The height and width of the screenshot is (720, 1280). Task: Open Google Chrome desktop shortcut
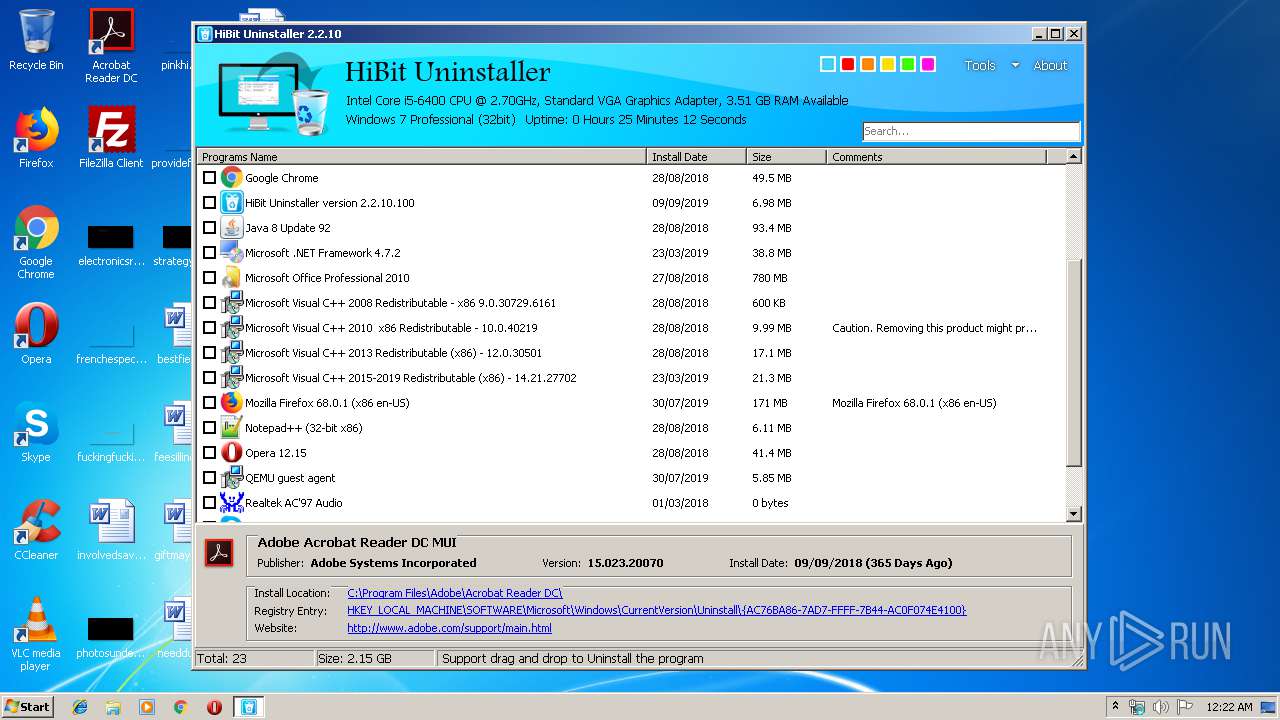click(36, 243)
